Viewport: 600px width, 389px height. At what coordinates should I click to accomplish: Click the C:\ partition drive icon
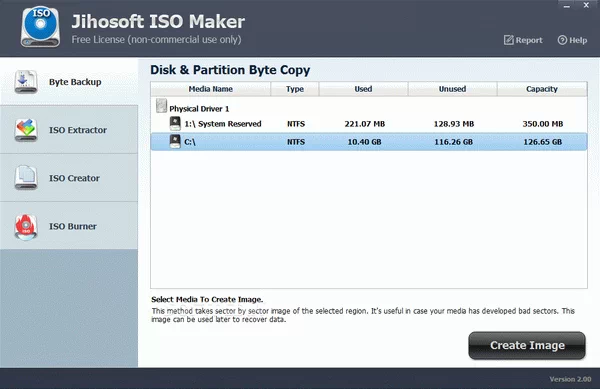(175, 141)
